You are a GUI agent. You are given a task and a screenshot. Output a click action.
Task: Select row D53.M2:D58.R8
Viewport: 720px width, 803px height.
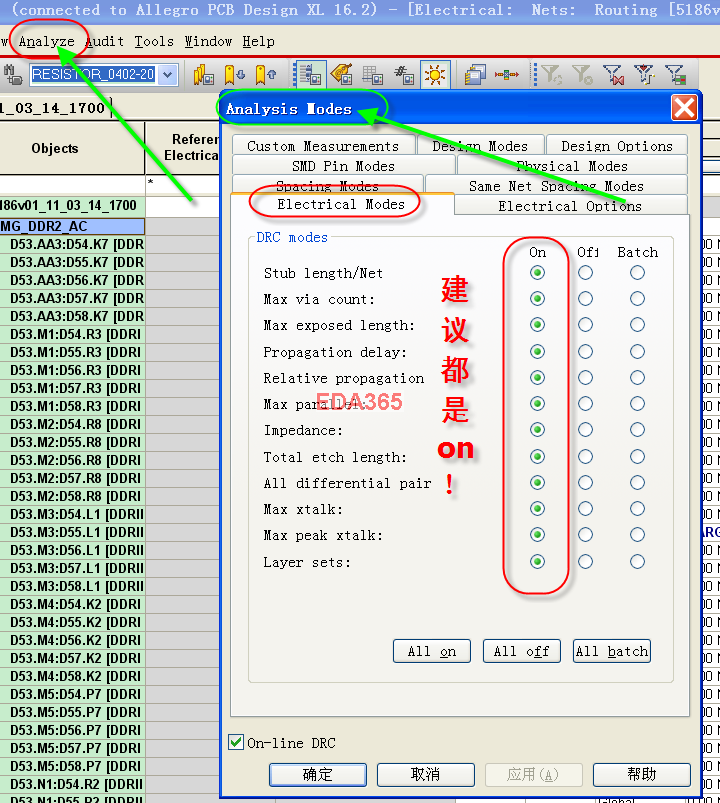[x=72, y=496]
